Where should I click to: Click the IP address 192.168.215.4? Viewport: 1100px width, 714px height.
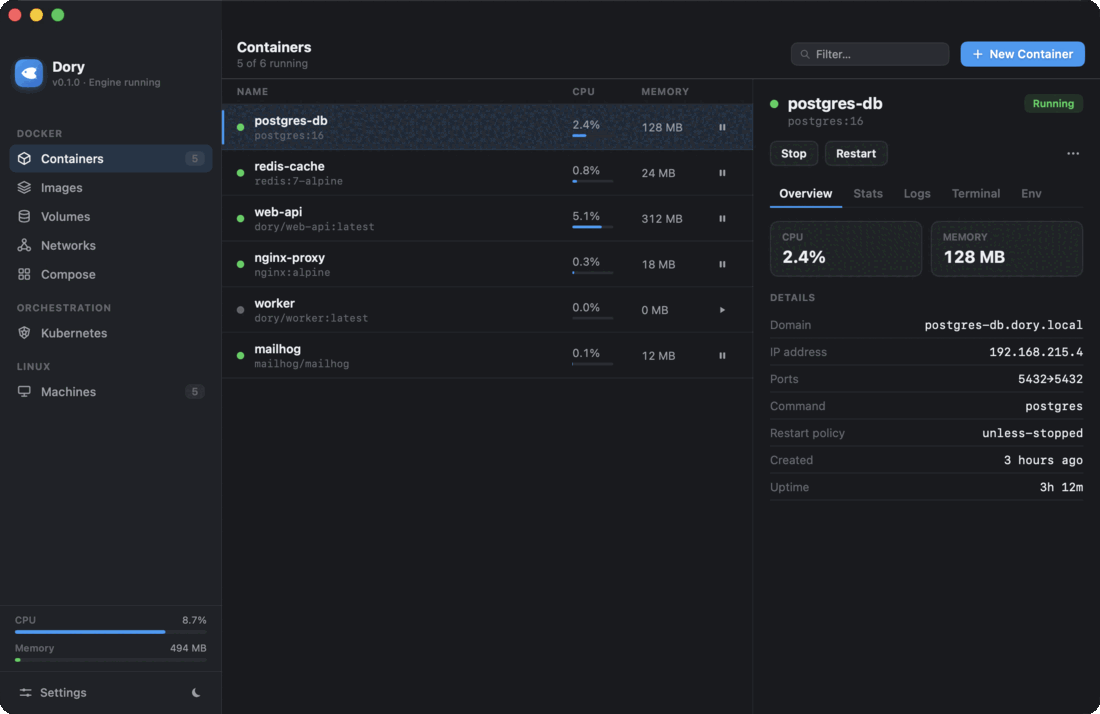1035,352
